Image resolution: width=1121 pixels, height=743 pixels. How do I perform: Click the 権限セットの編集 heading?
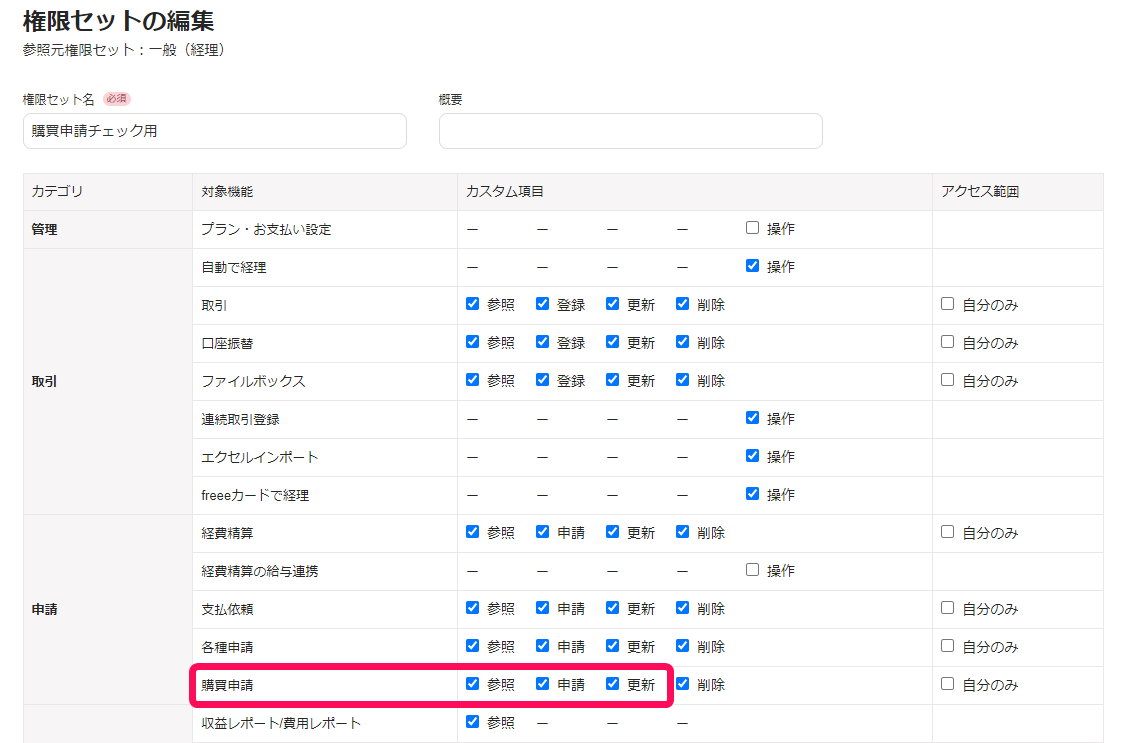tap(118, 21)
